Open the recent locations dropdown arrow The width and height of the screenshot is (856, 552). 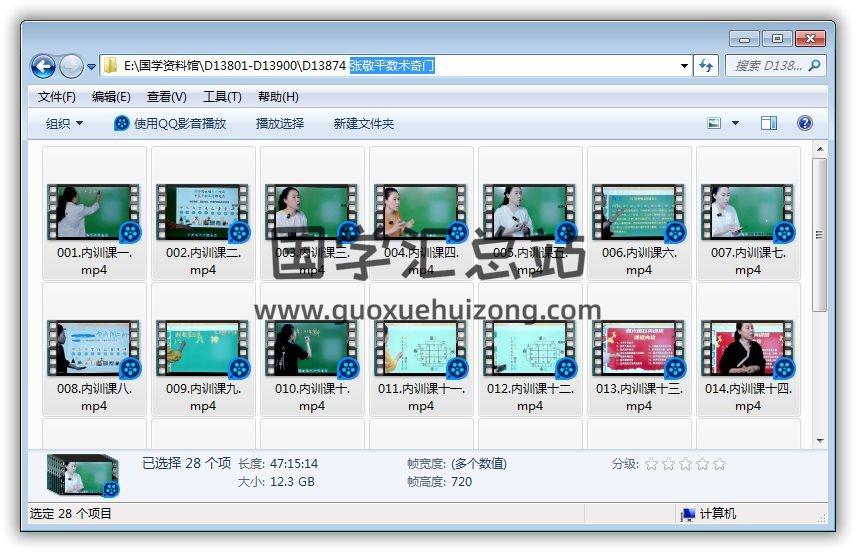click(91, 67)
